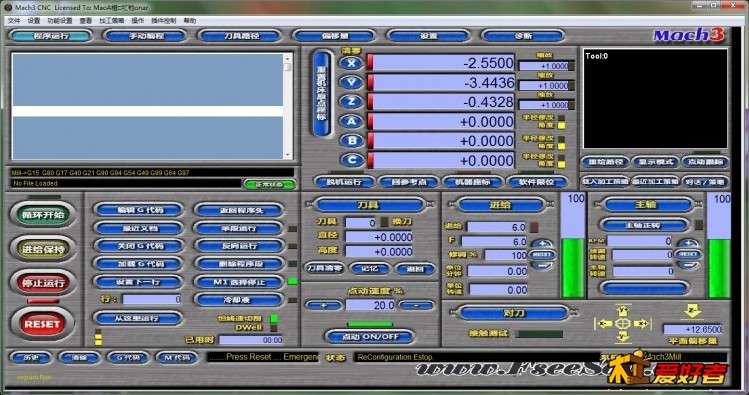The height and width of the screenshot is (395, 749).
Task: Toggle jogging with 点动 ON/OFF
Action: coord(369,337)
